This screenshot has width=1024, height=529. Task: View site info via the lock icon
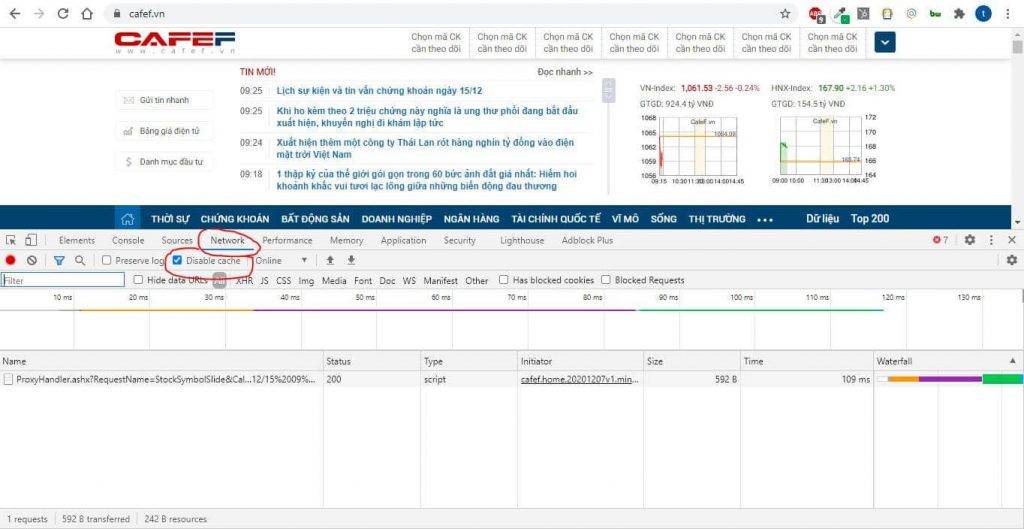(x=118, y=14)
